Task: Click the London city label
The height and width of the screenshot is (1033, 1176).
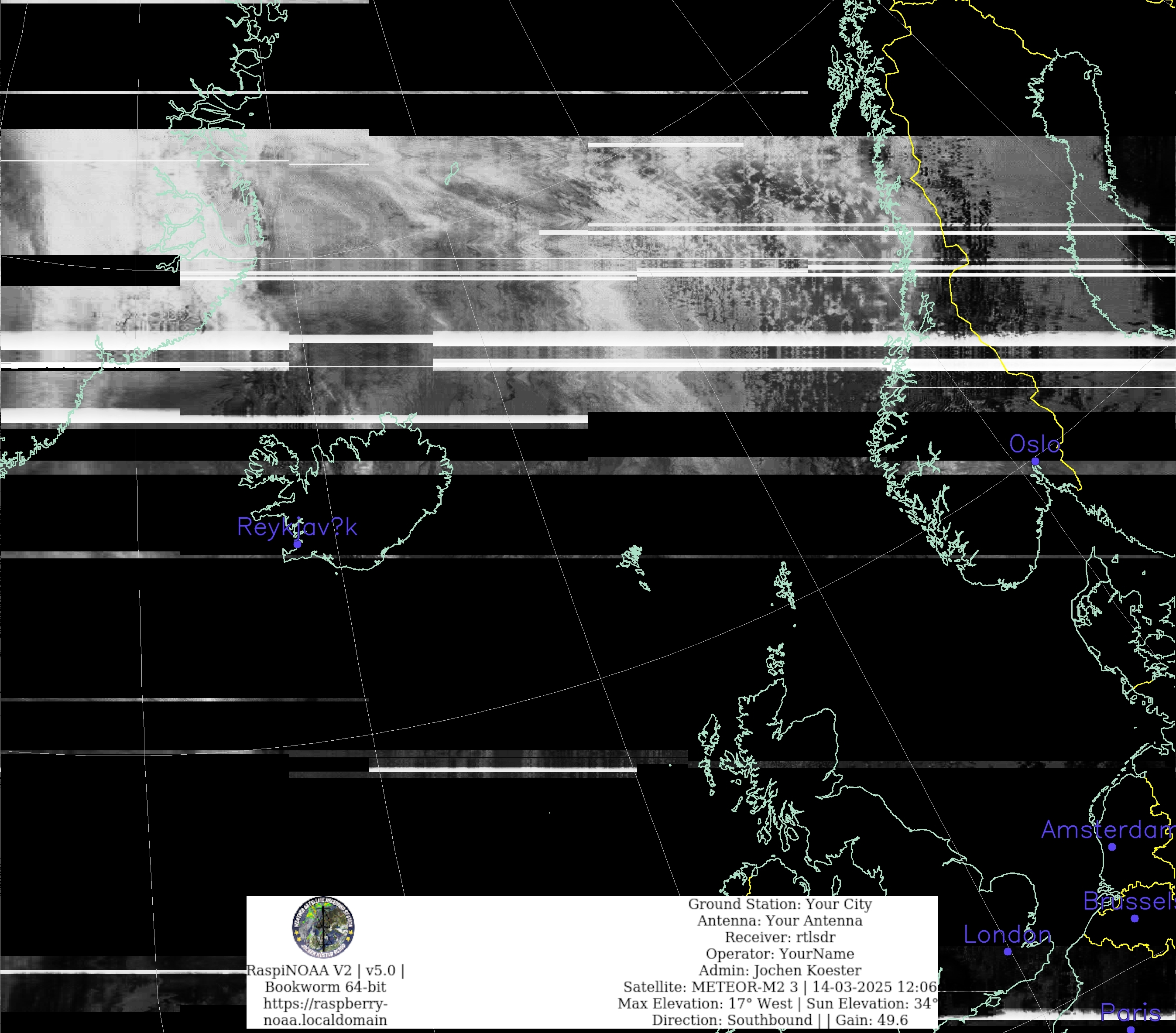Action: 1008,935
